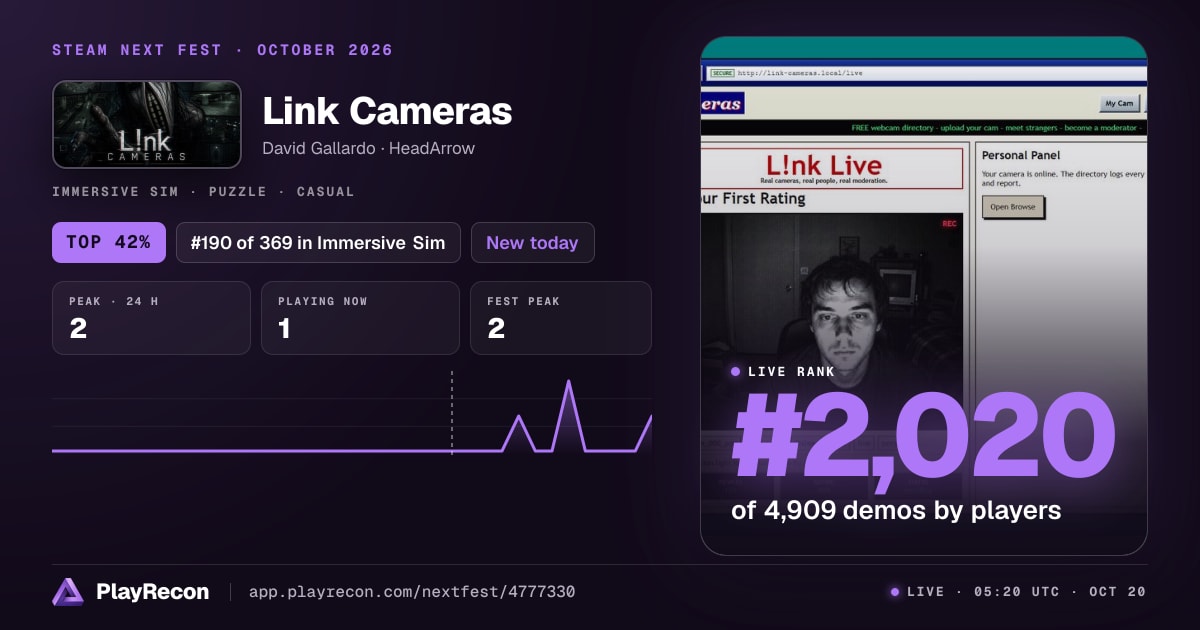Click the Open Browse button in Personal Panel
The image size is (1200, 630).
coord(1014,207)
